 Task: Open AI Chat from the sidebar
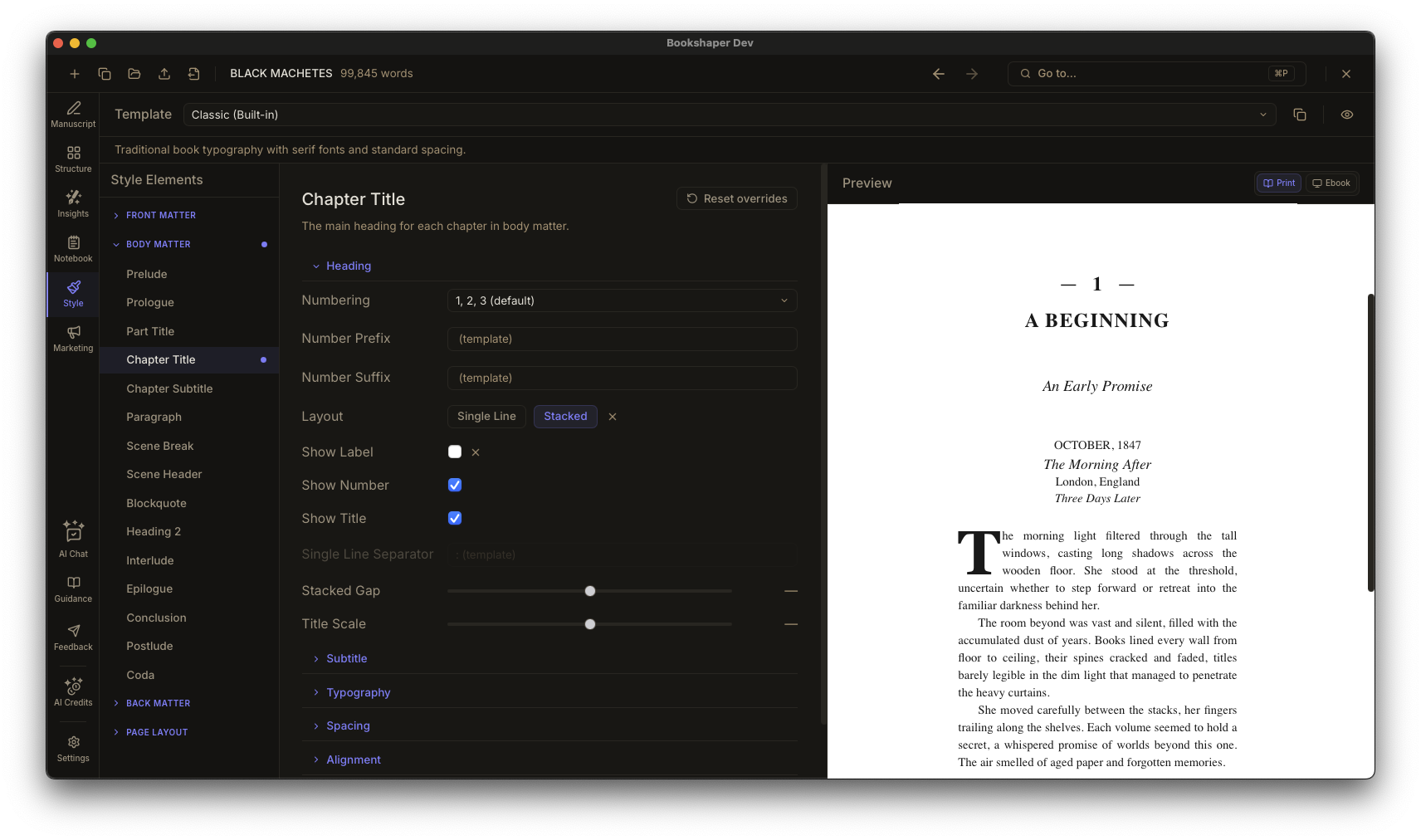(73, 540)
